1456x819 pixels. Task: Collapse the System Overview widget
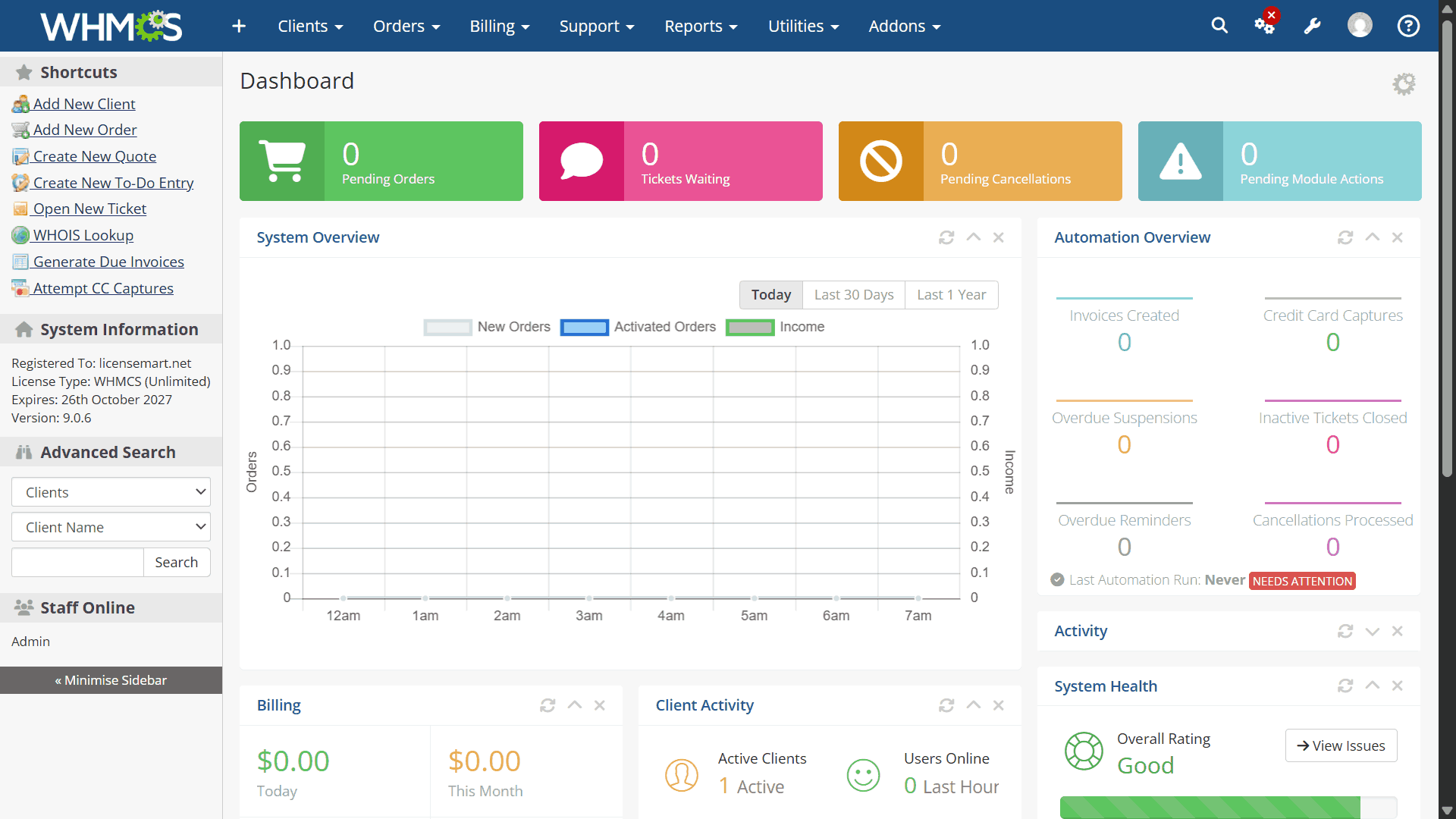coord(974,237)
